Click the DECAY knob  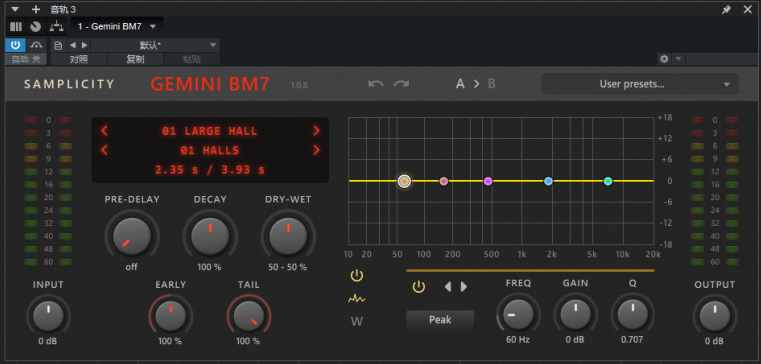click(210, 236)
